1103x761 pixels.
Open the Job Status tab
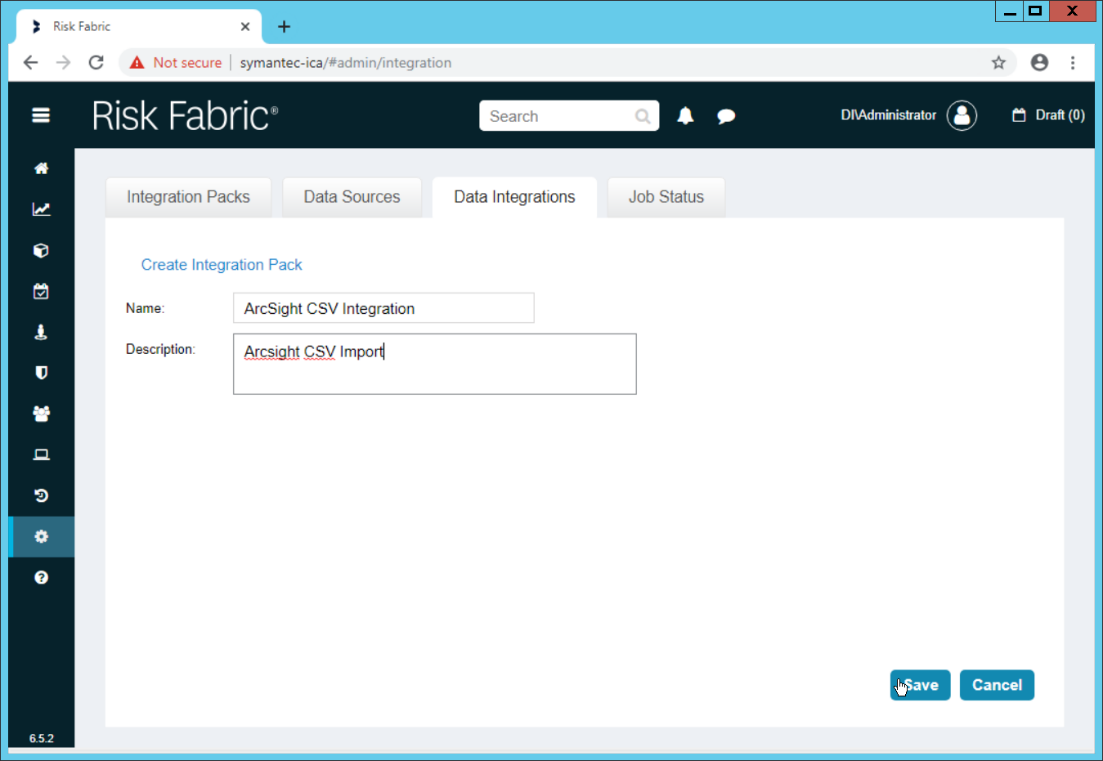point(666,197)
